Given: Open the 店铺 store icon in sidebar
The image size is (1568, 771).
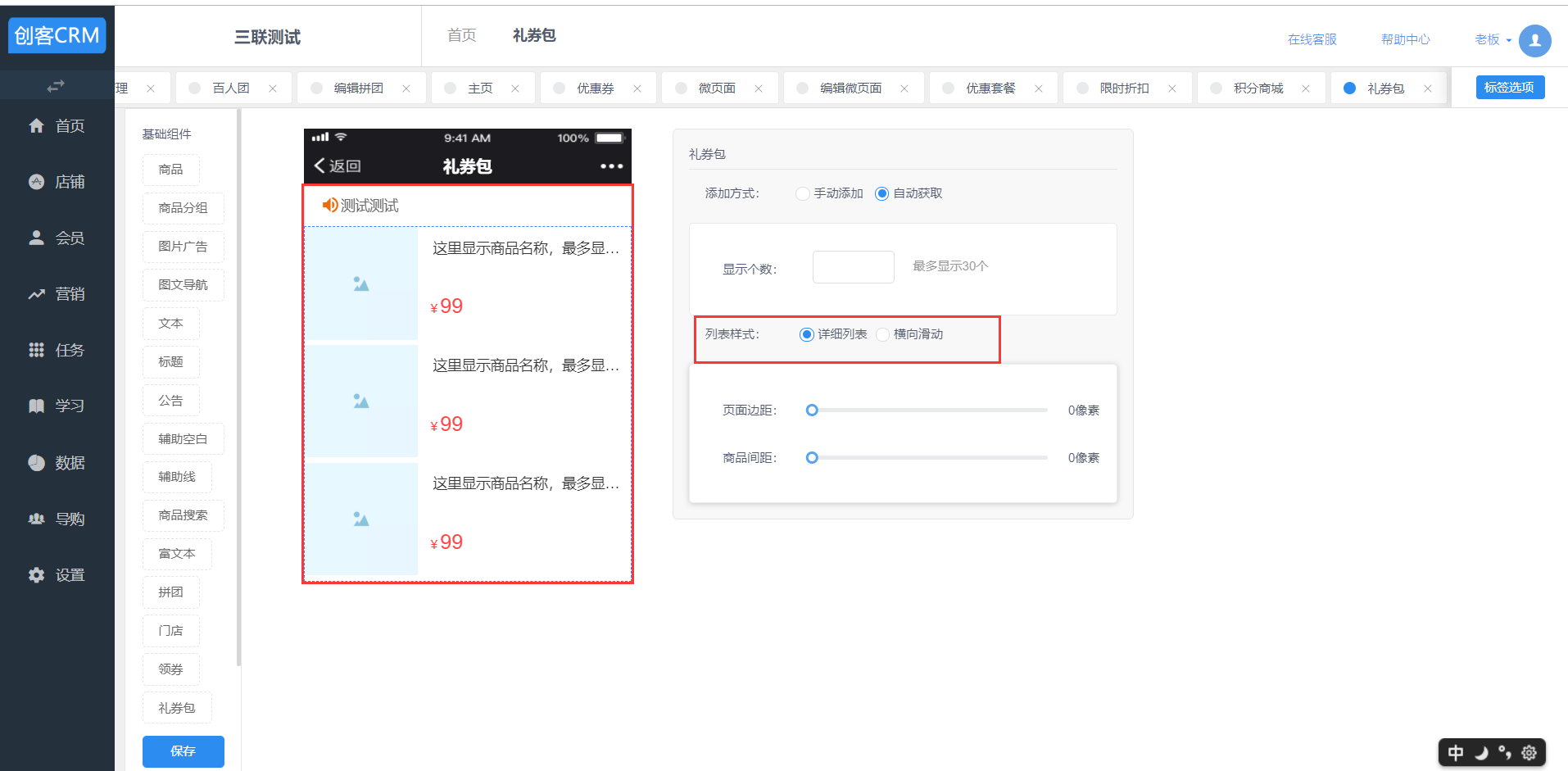Looking at the screenshot, I should (x=36, y=182).
